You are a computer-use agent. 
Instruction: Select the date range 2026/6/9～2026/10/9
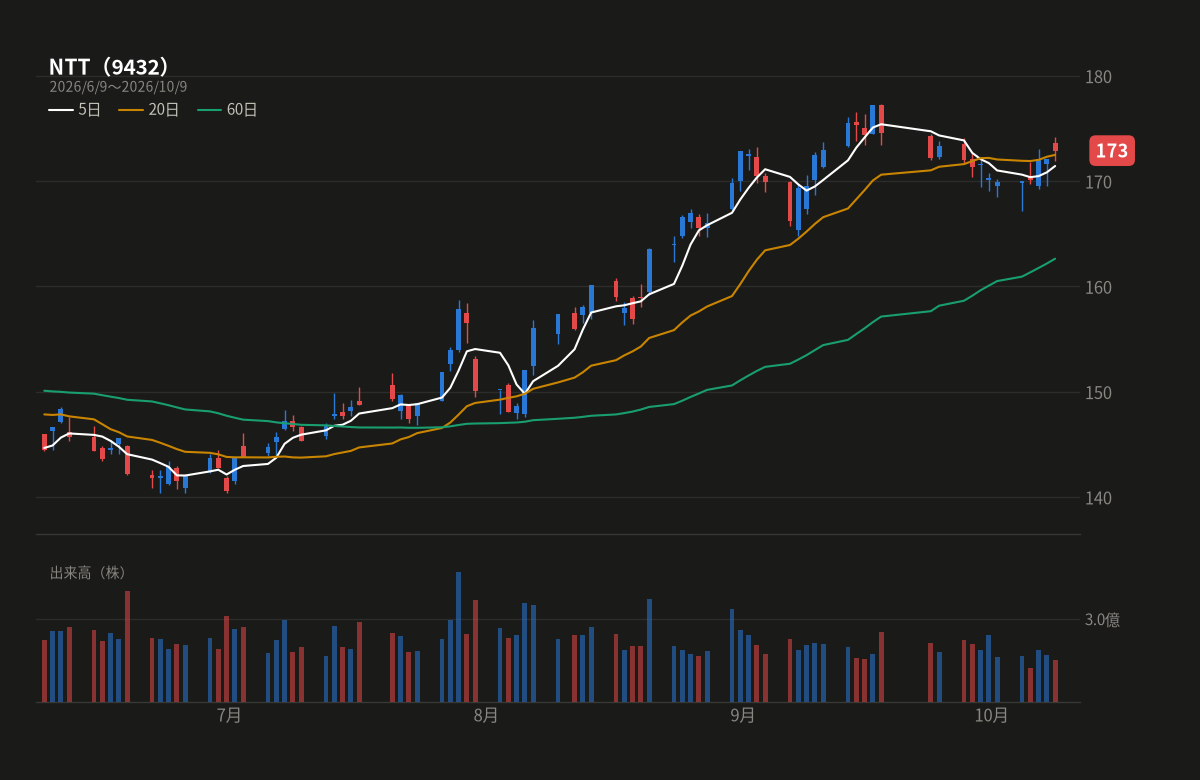click(x=118, y=87)
